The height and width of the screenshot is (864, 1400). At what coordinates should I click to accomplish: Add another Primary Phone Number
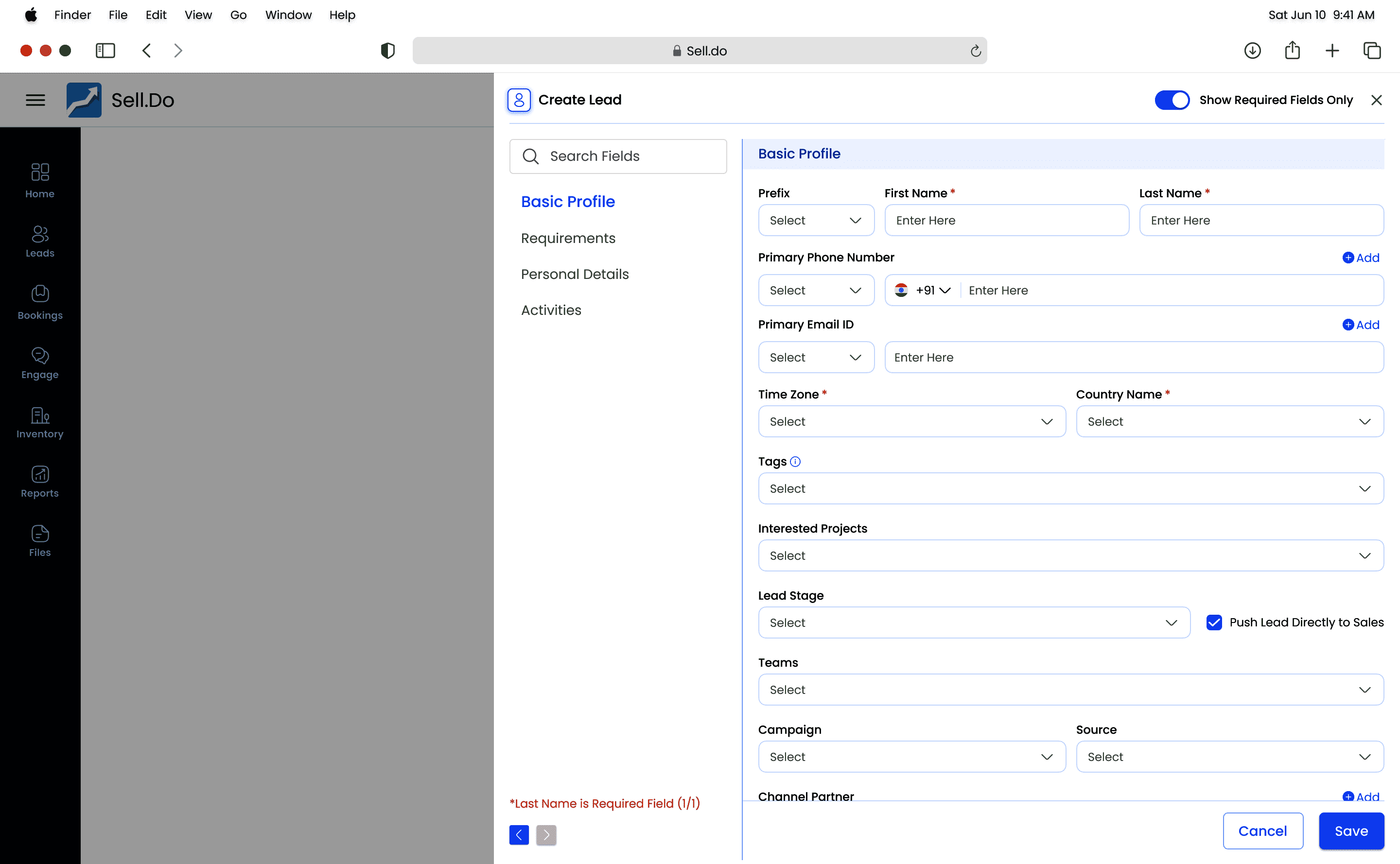[1360, 258]
